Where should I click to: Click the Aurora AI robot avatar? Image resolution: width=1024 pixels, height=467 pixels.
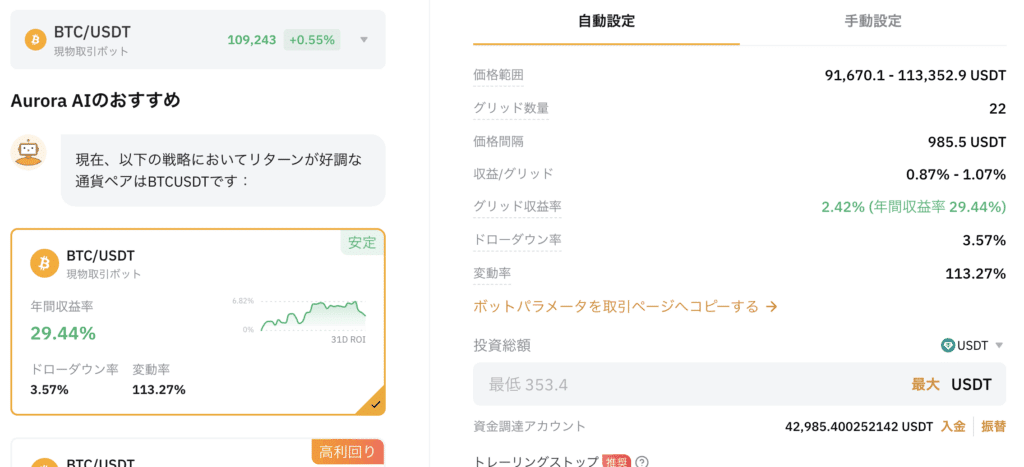point(28,152)
